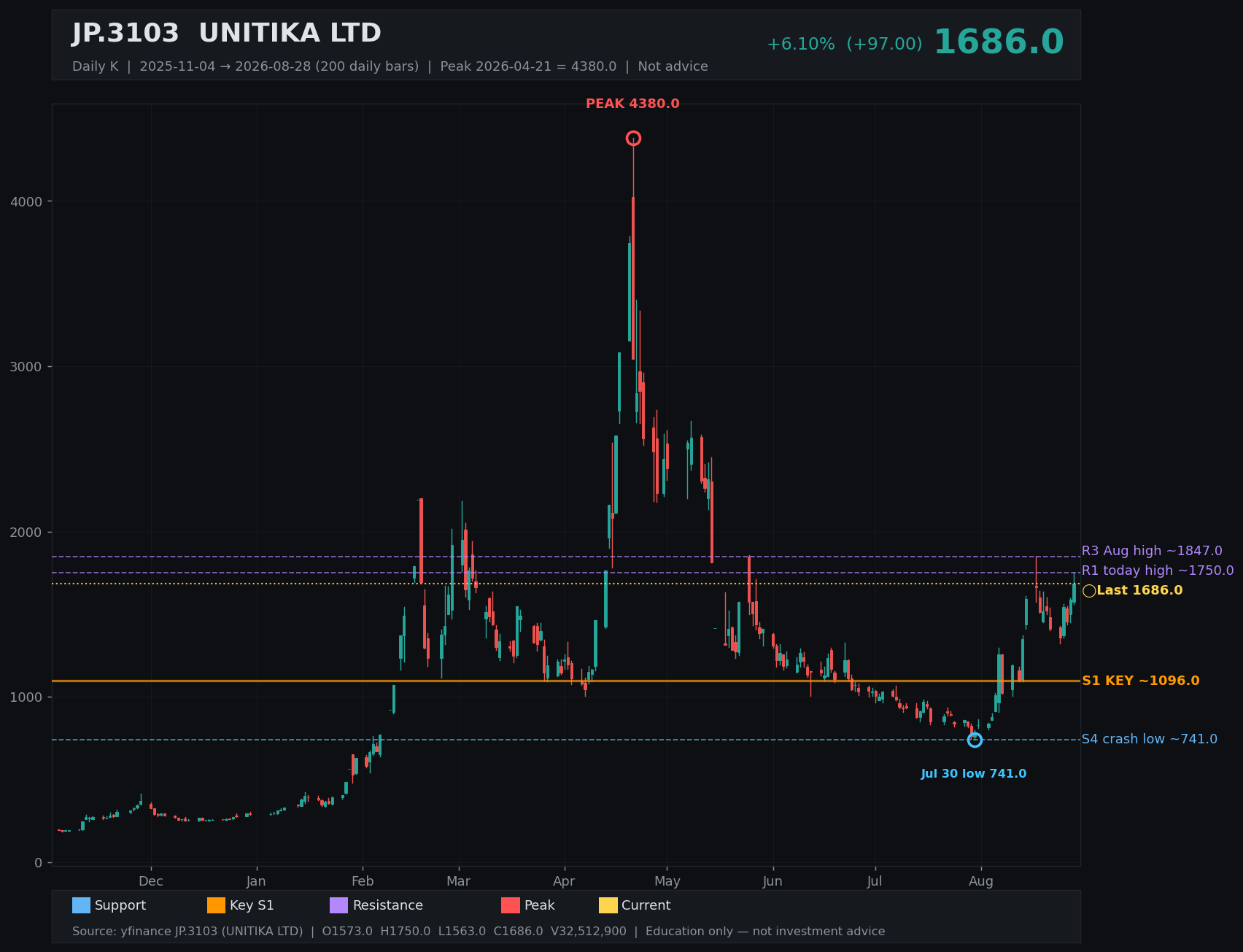Click the Apr x-axis label
The height and width of the screenshot is (952, 1243).
click(x=564, y=881)
